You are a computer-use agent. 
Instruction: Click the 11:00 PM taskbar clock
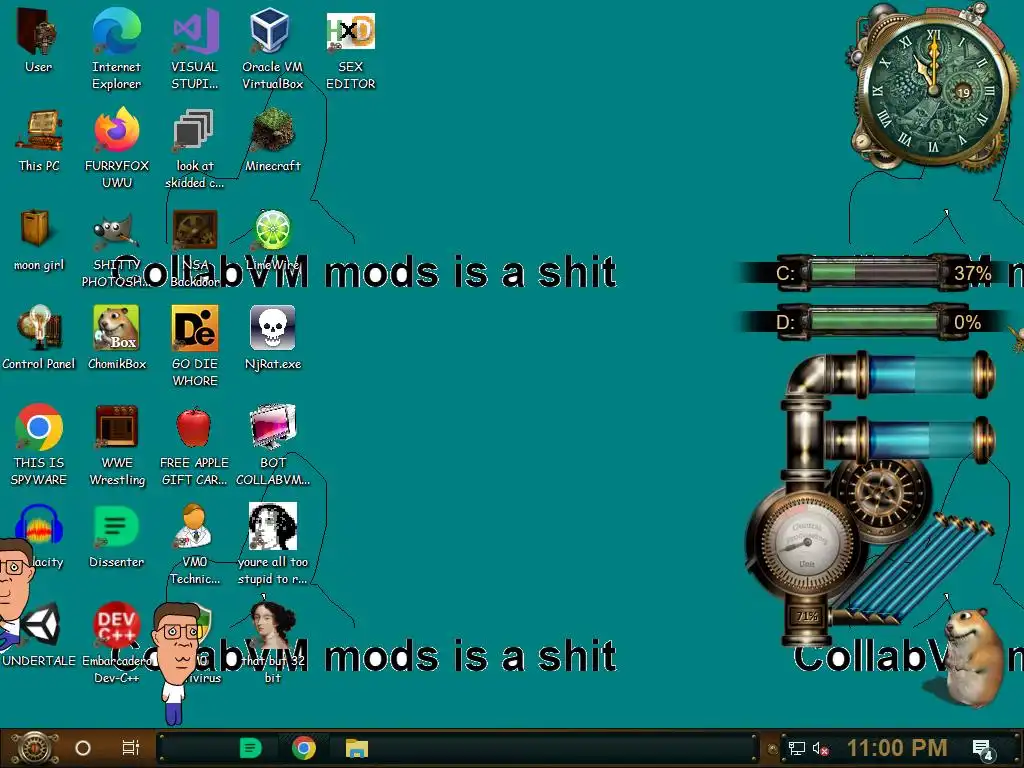897,748
